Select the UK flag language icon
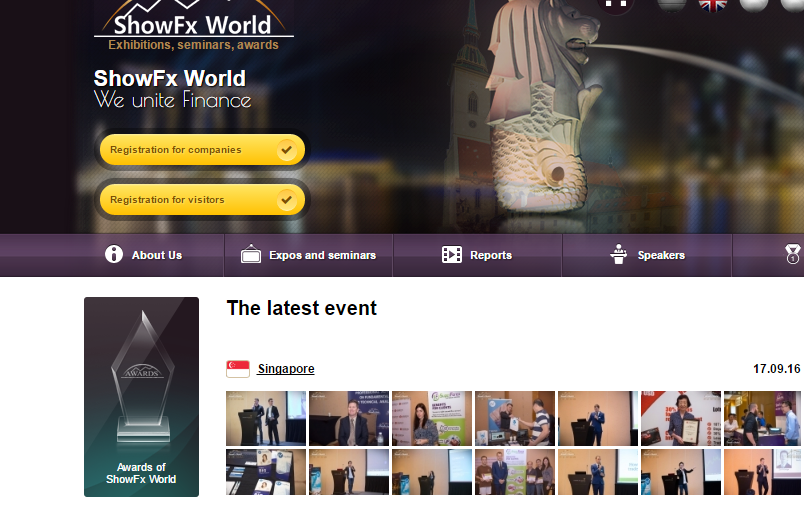Image resolution: width=804 pixels, height=513 pixels. click(x=712, y=4)
